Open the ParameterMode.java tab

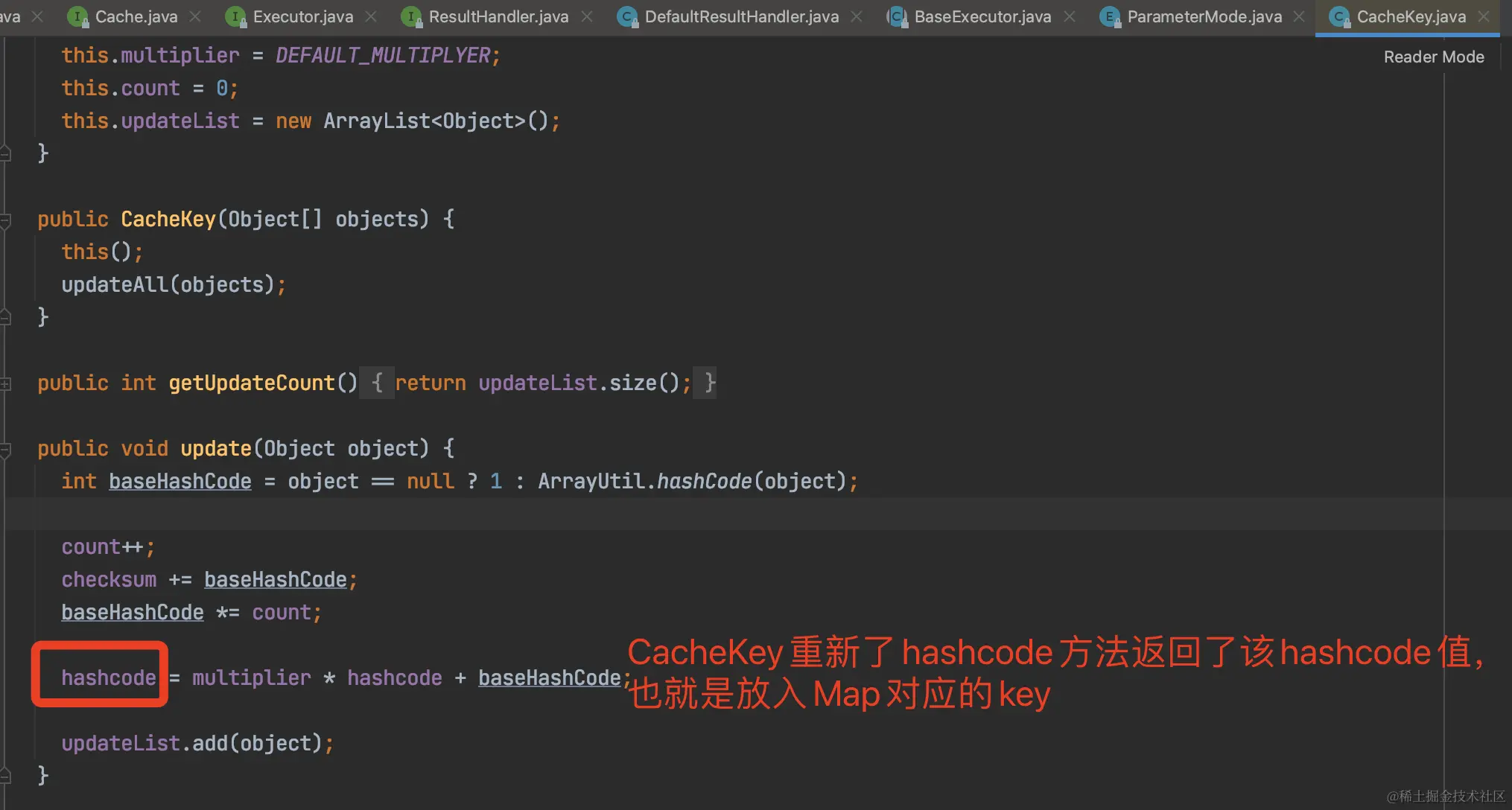[x=1204, y=16]
